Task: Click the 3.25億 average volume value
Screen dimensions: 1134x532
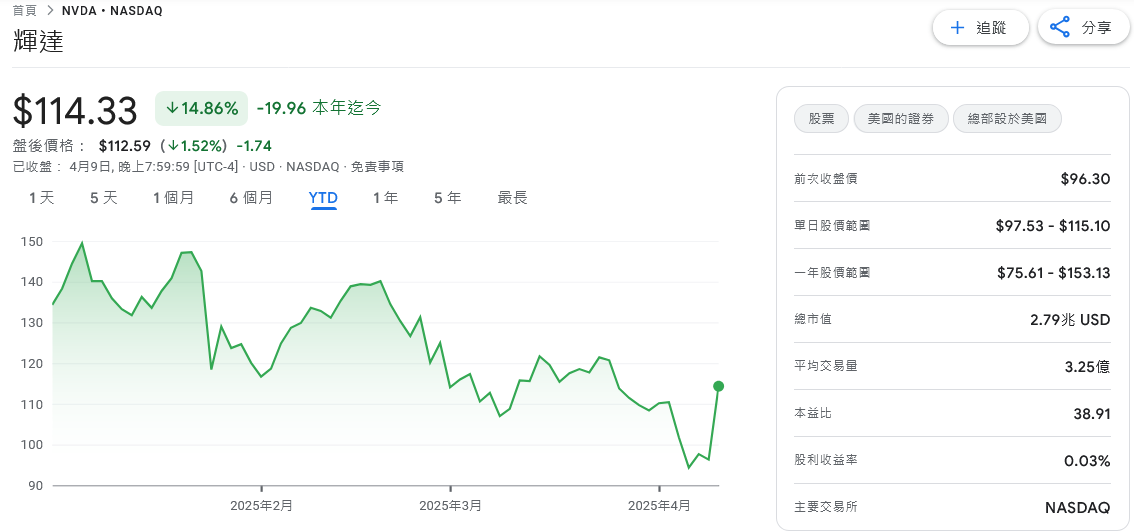Action: click(x=1087, y=366)
